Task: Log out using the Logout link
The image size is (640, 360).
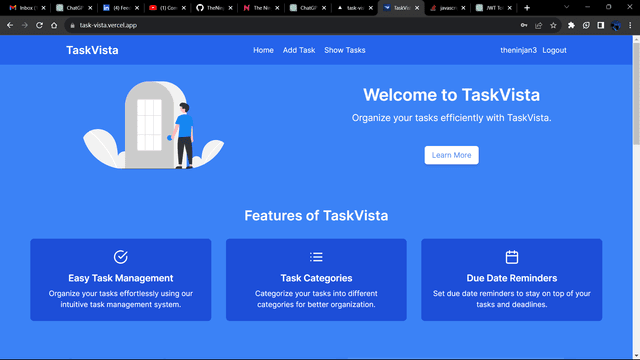Action: click(554, 50)
